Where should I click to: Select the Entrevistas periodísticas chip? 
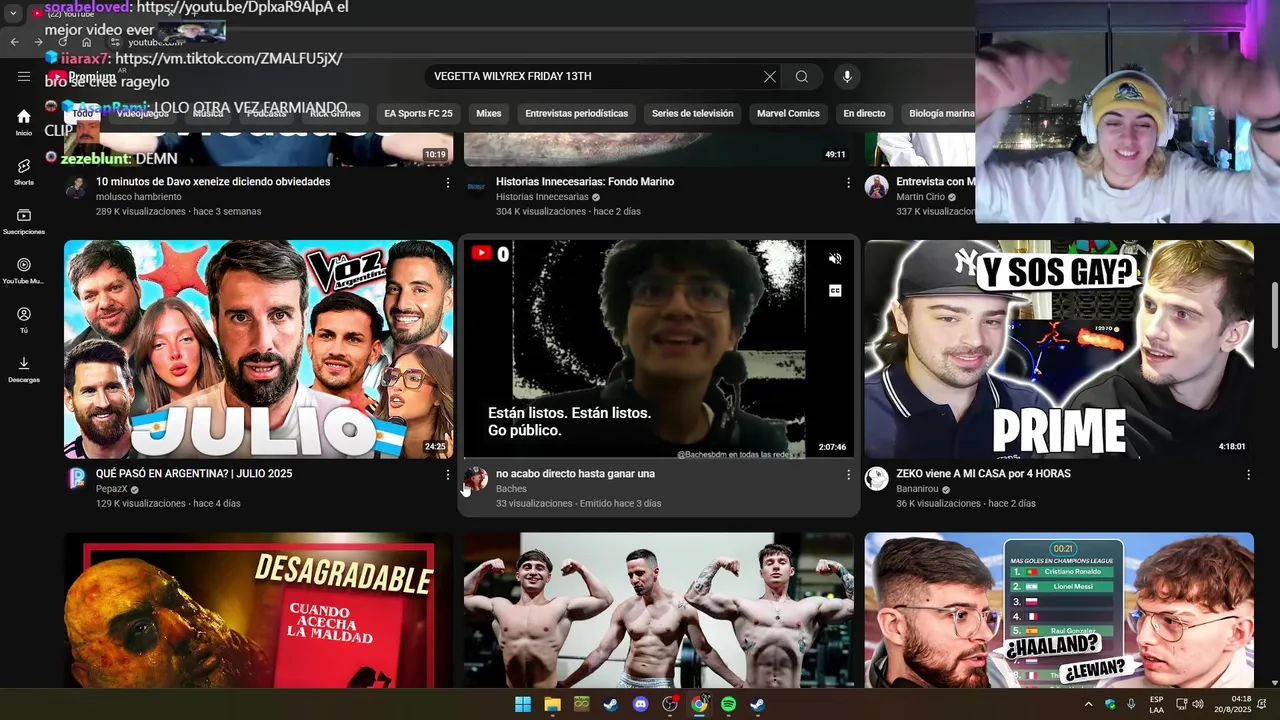click(x=577, y=114)
